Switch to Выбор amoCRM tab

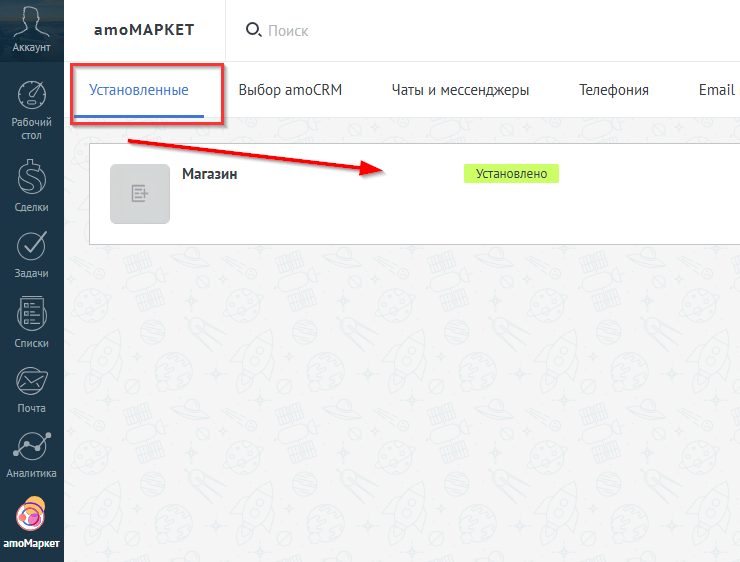point(290,90)
